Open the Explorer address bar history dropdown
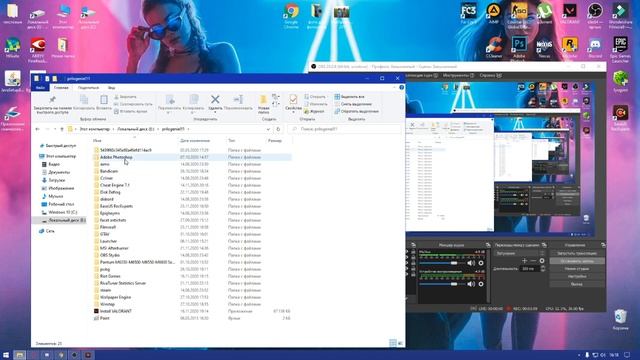Viewport: 640px width, 360px height. click(268, 129)
